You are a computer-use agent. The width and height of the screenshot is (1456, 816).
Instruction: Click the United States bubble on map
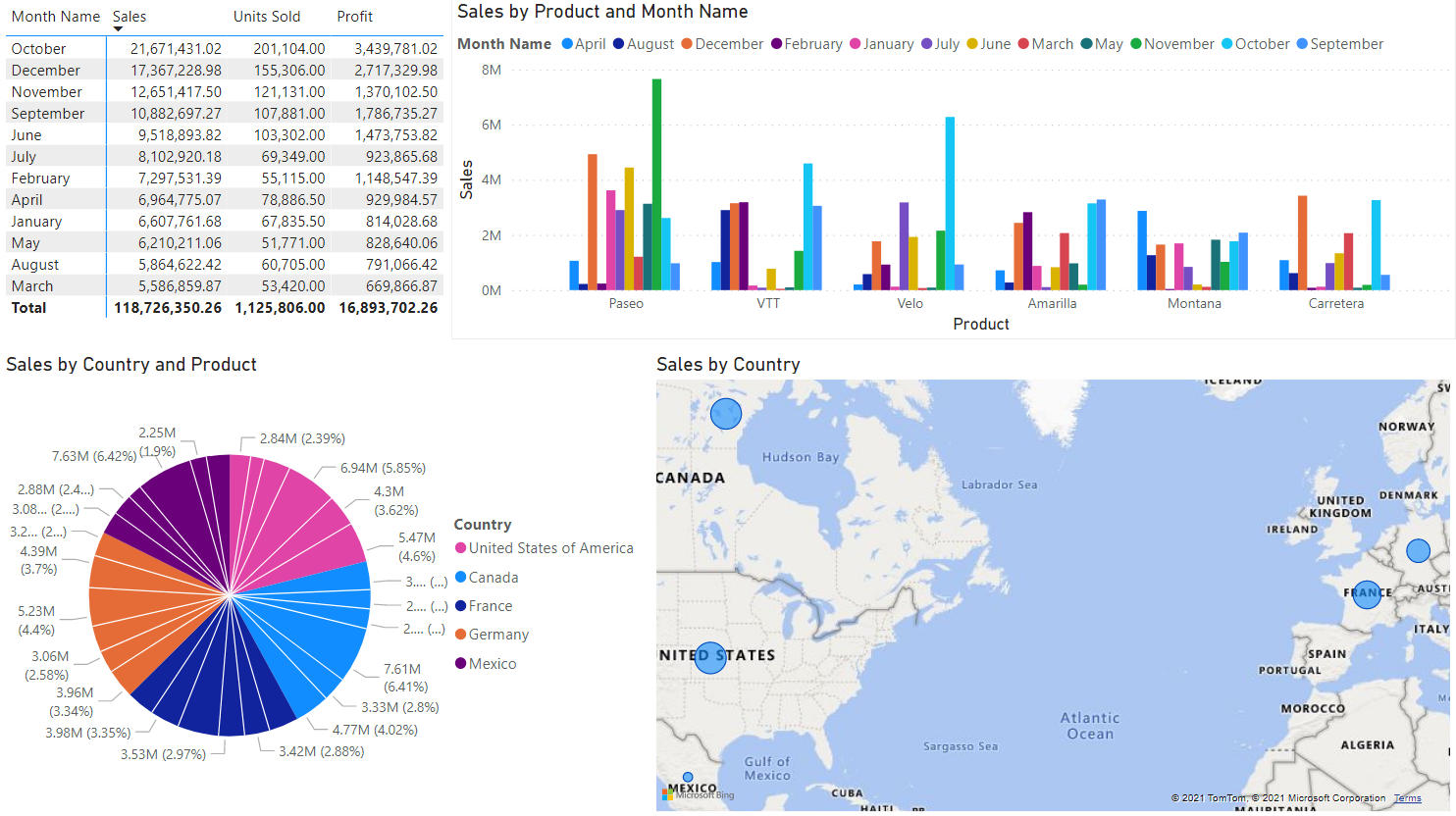click(710, 657)
